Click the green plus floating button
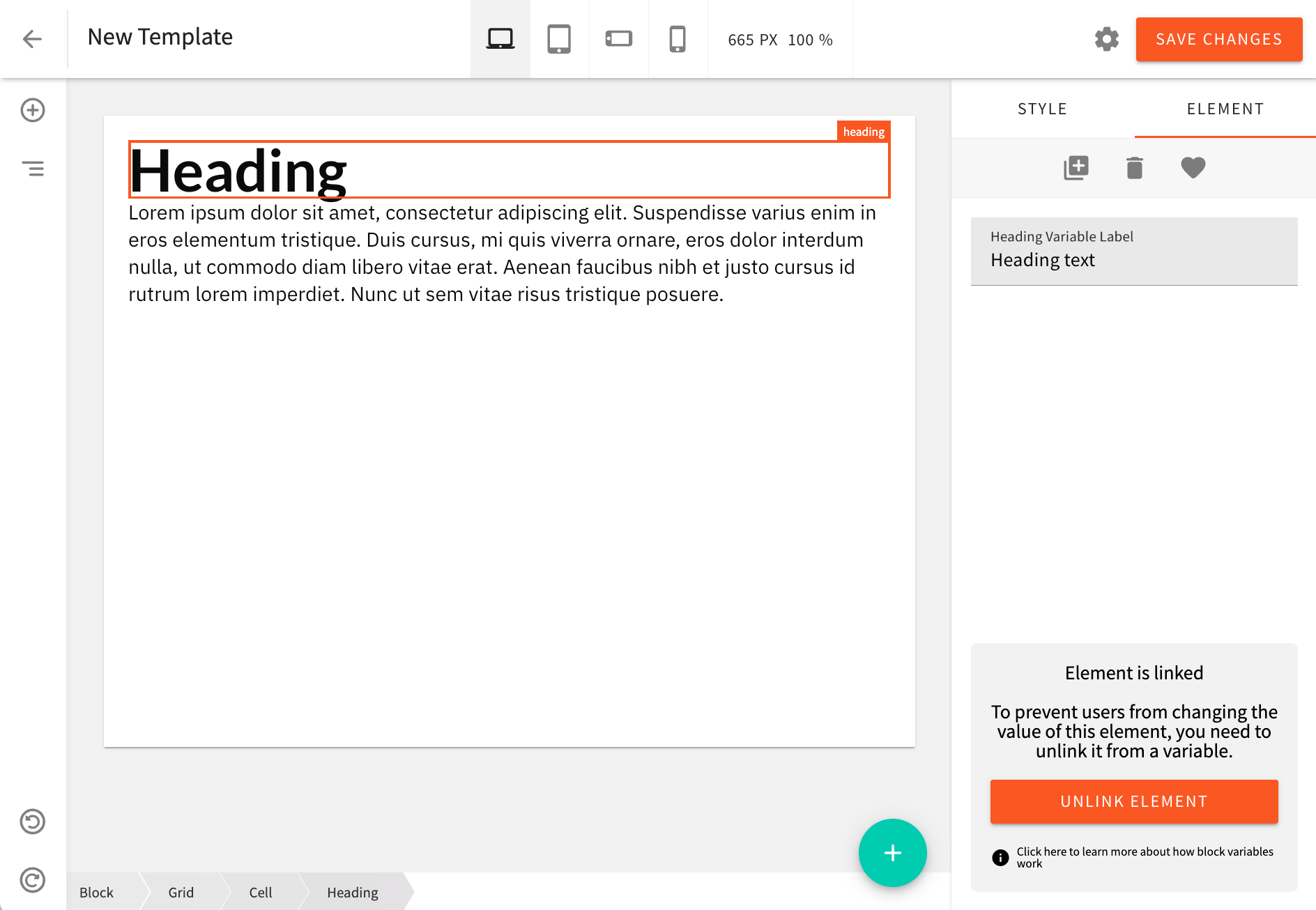Viewport: 1316px width, 910px height. pyautogui.click(x=892, y=852)
